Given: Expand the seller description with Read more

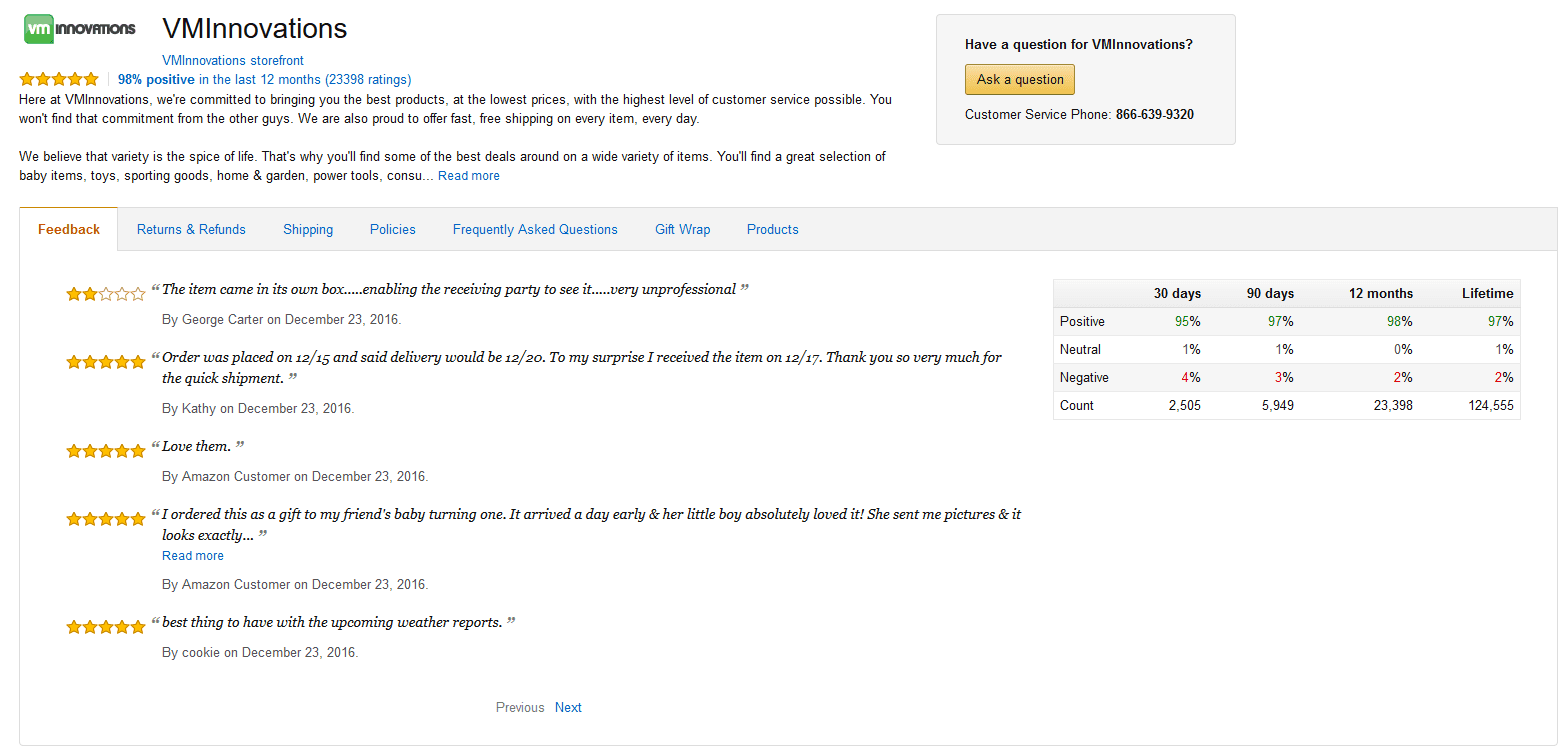Looking at the screenshot, I should [x=468, y=175].
